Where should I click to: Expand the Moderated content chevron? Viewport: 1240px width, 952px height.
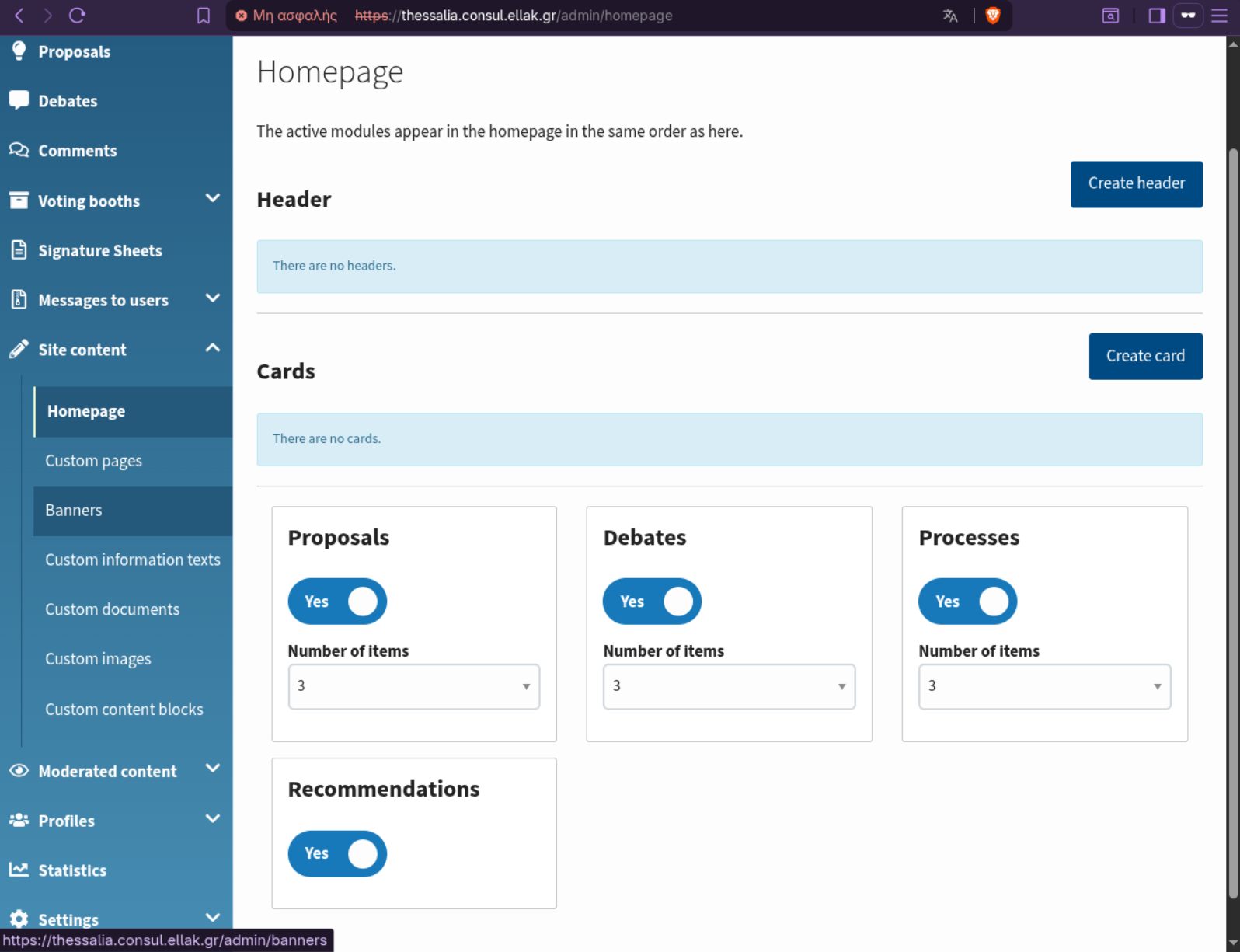pos(212,769)
